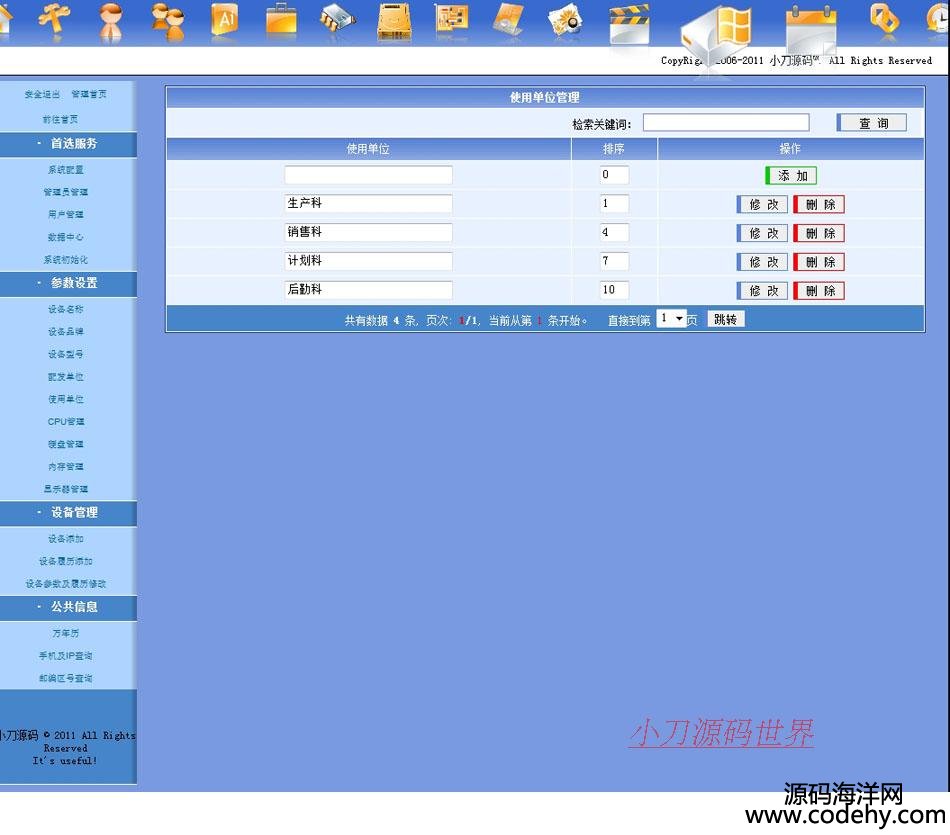The width and height of the screenshot is (950, 835).
Task: Click the two-person users icon in top bar
Action: (168, 19)
